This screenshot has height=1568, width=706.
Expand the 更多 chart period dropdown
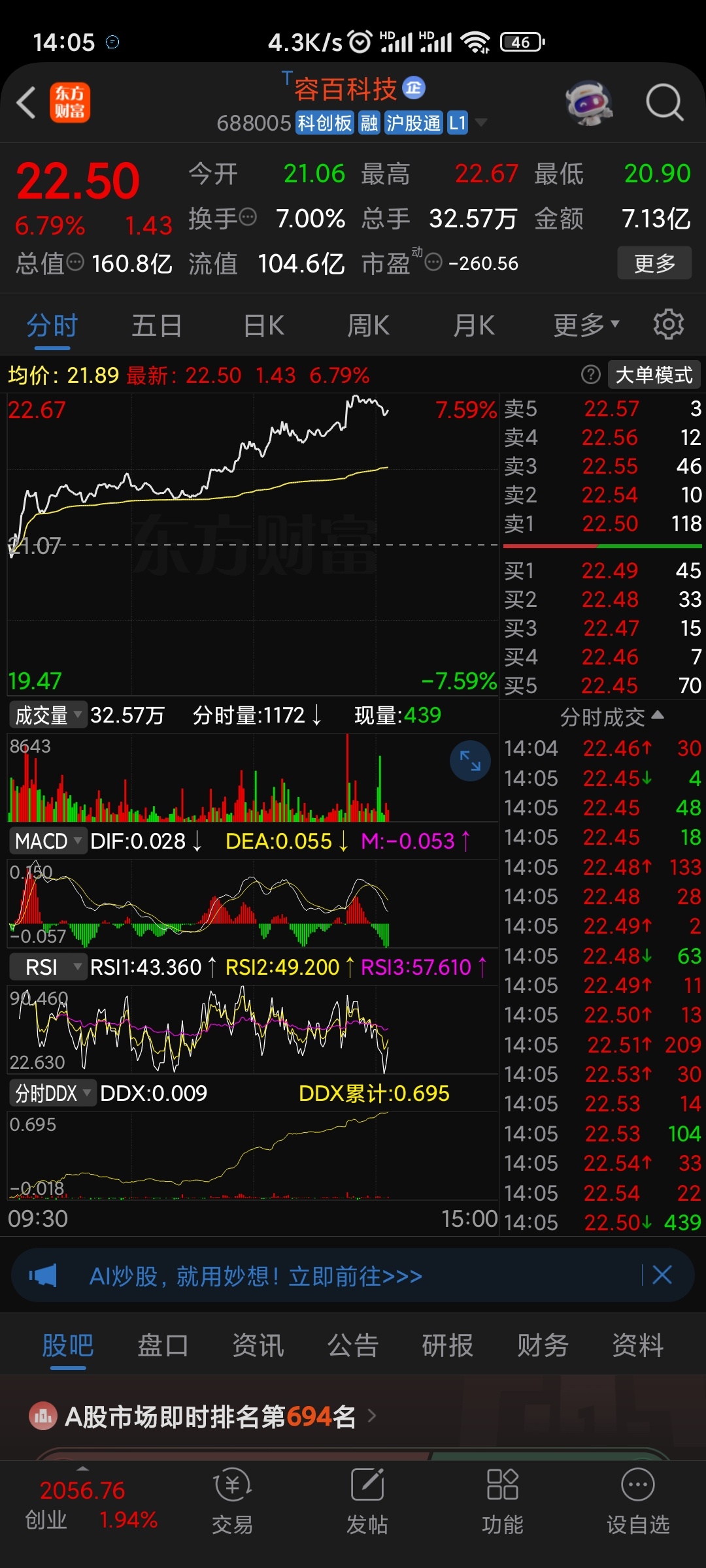point(586,325)
